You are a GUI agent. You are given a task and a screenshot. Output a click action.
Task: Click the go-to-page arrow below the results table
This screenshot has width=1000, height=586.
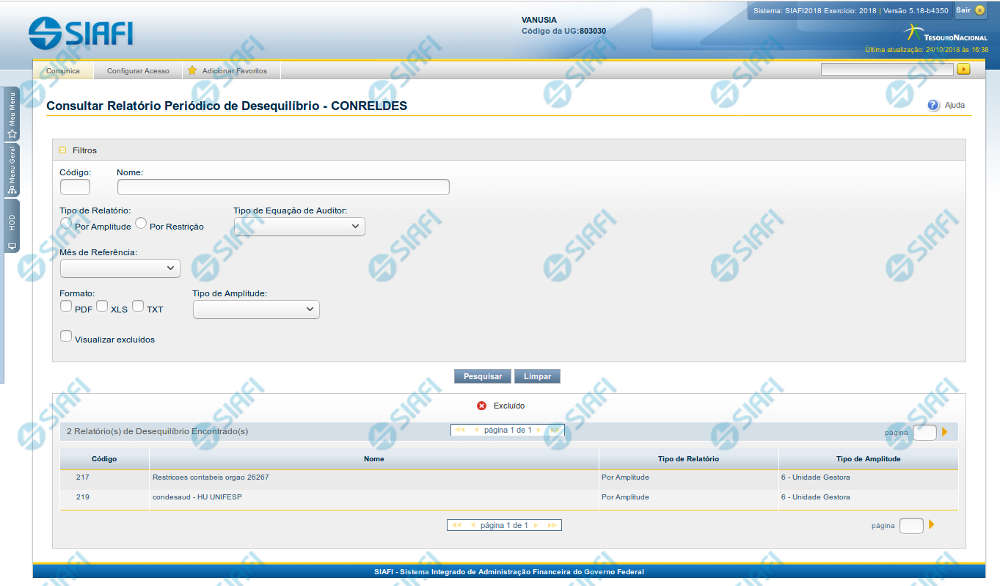coord(932,525)
